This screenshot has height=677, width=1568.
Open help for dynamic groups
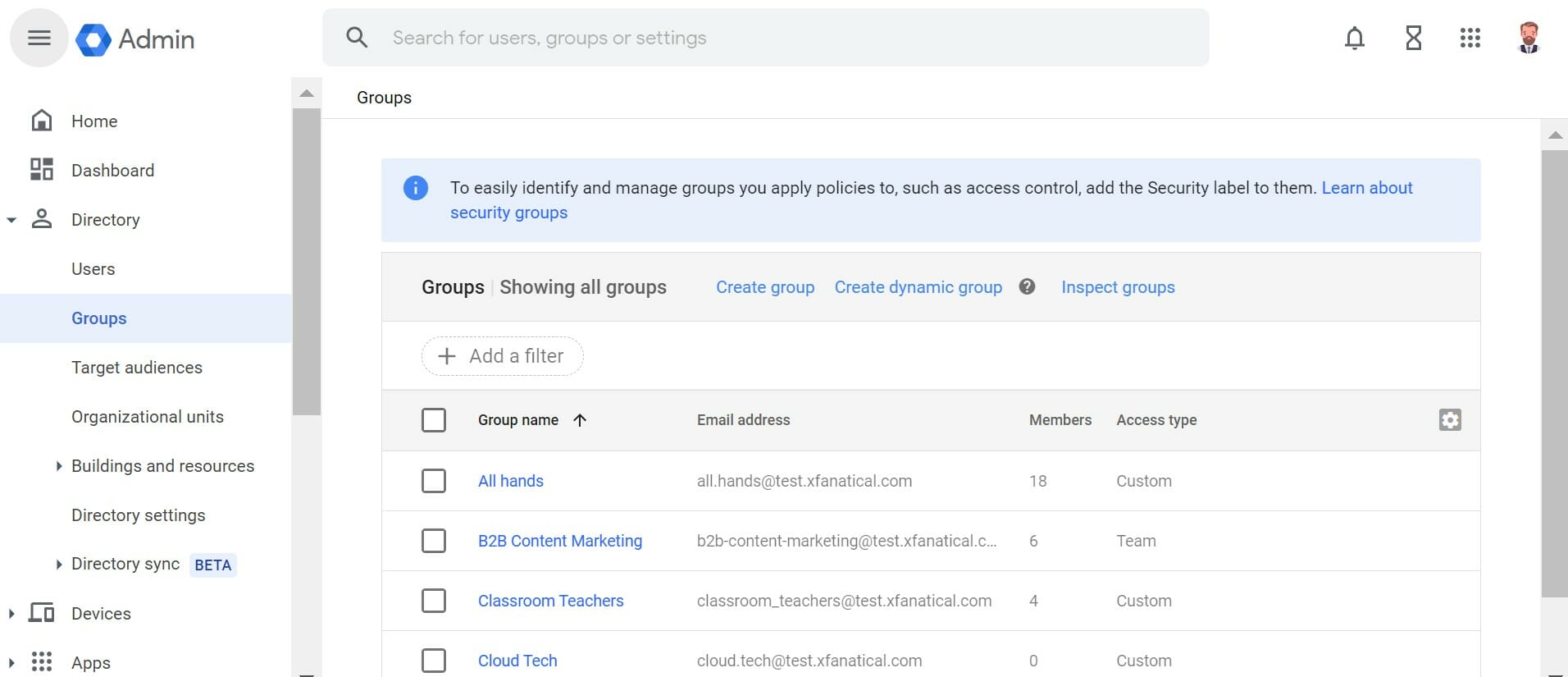[1027, 286]
